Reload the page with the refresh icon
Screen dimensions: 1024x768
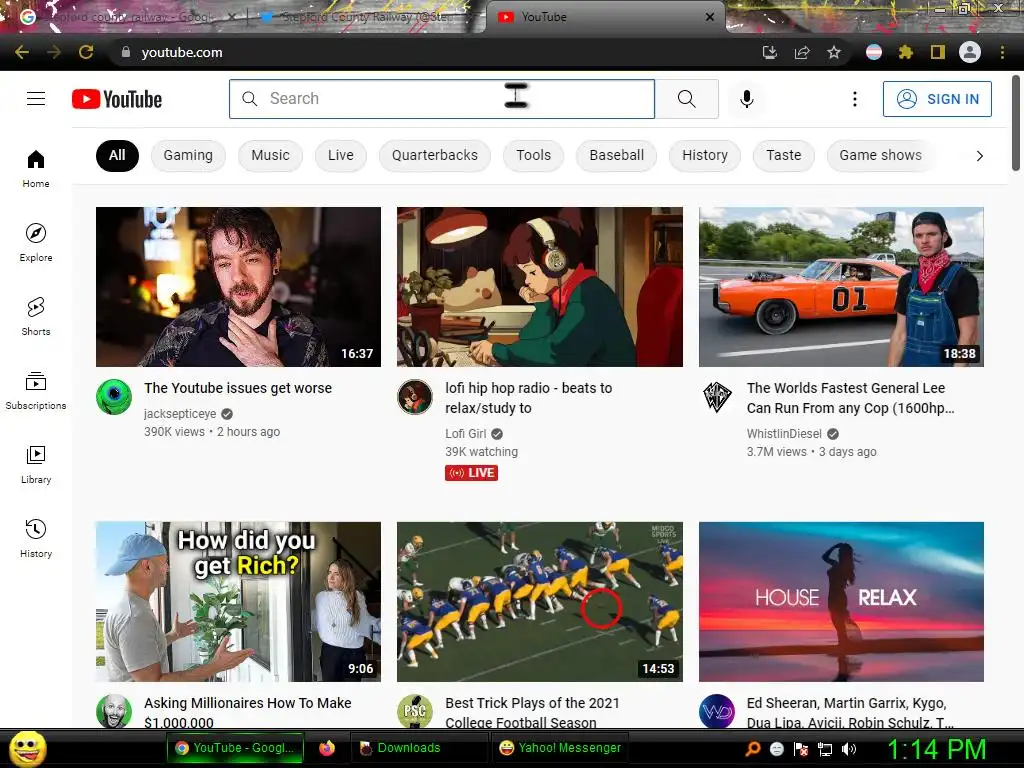pos(86,52)
